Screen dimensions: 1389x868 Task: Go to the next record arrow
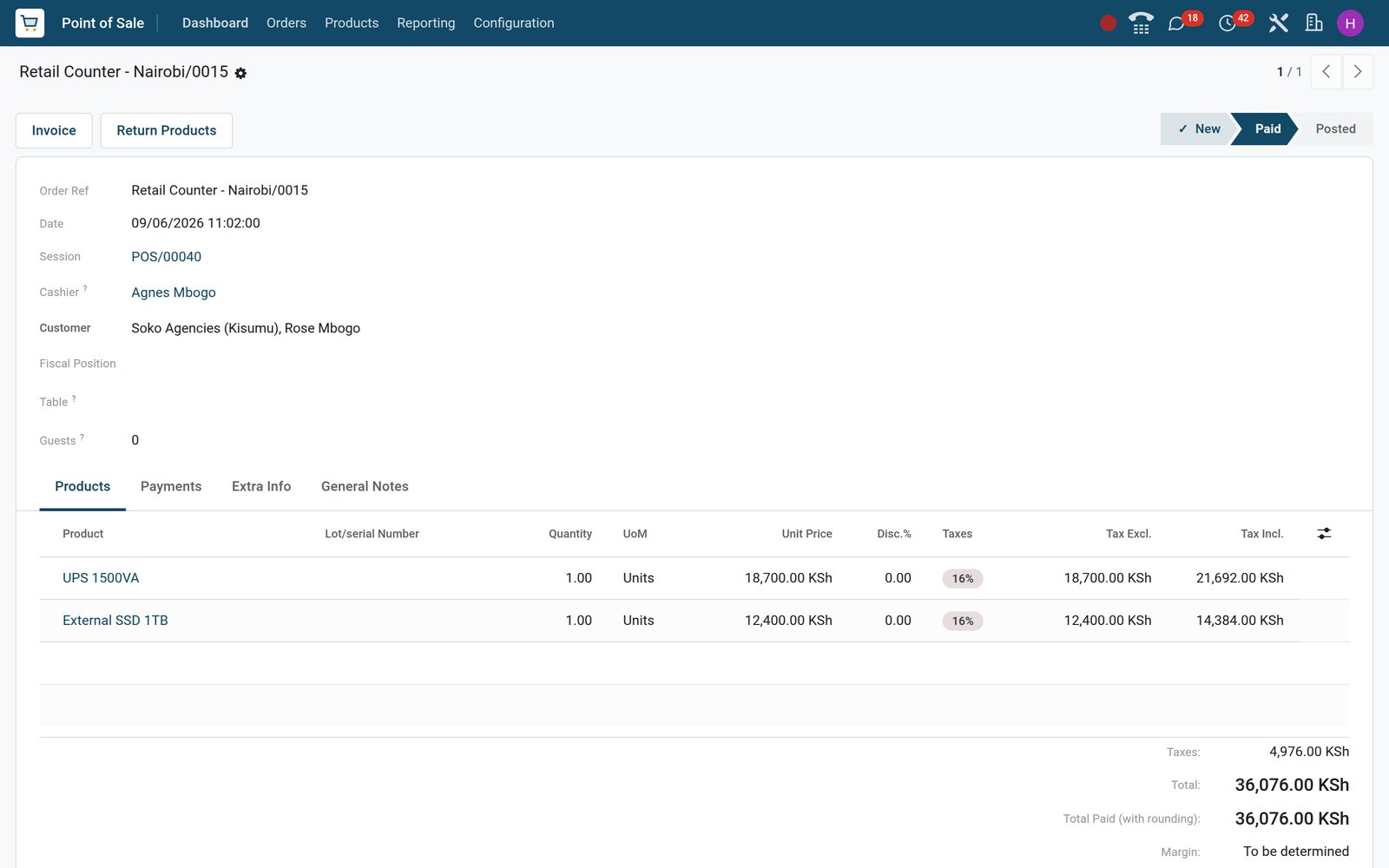[1358, 72]
